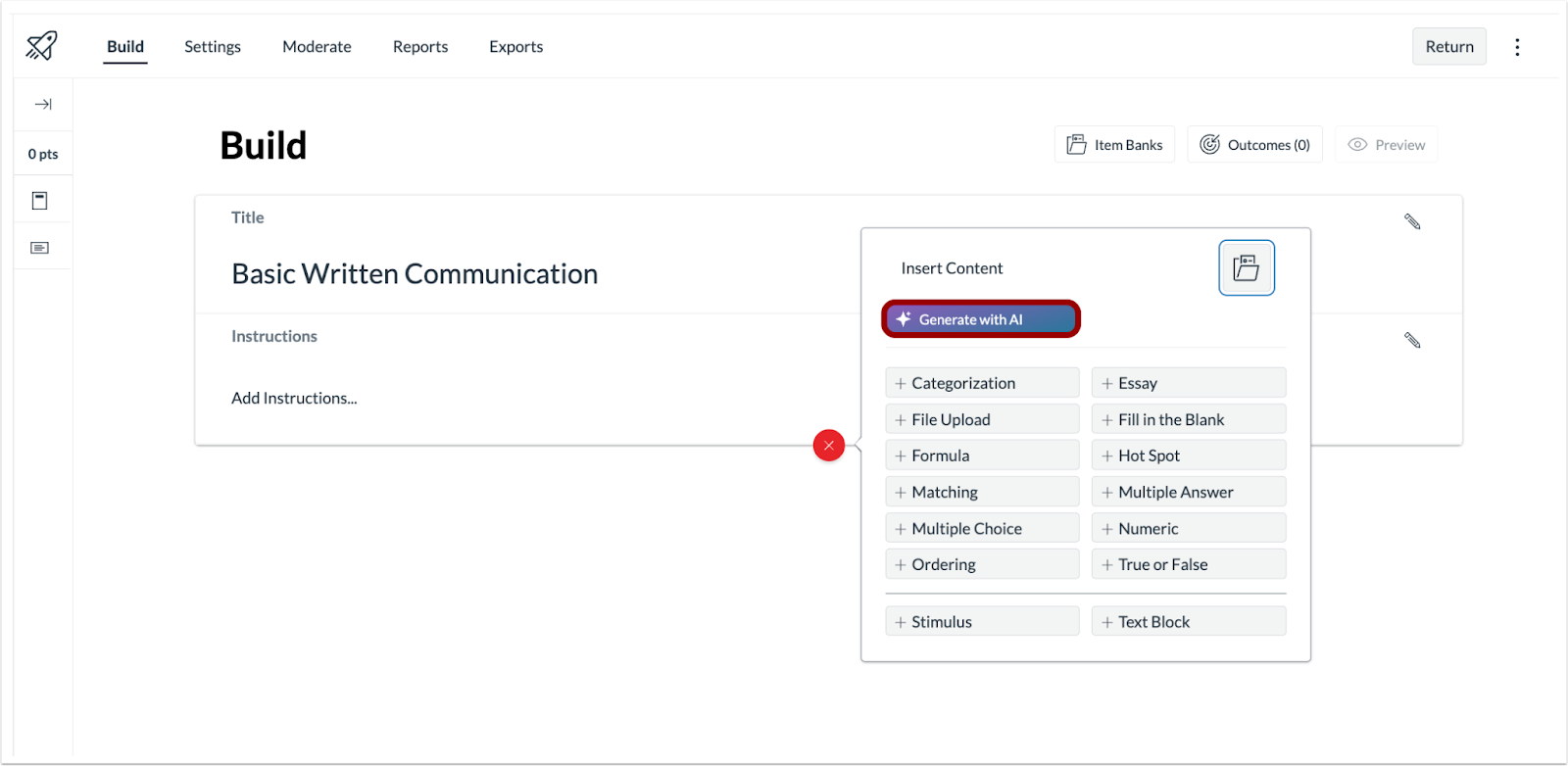
Task: Click the Preview button
Action: (x=1386, y=144)
